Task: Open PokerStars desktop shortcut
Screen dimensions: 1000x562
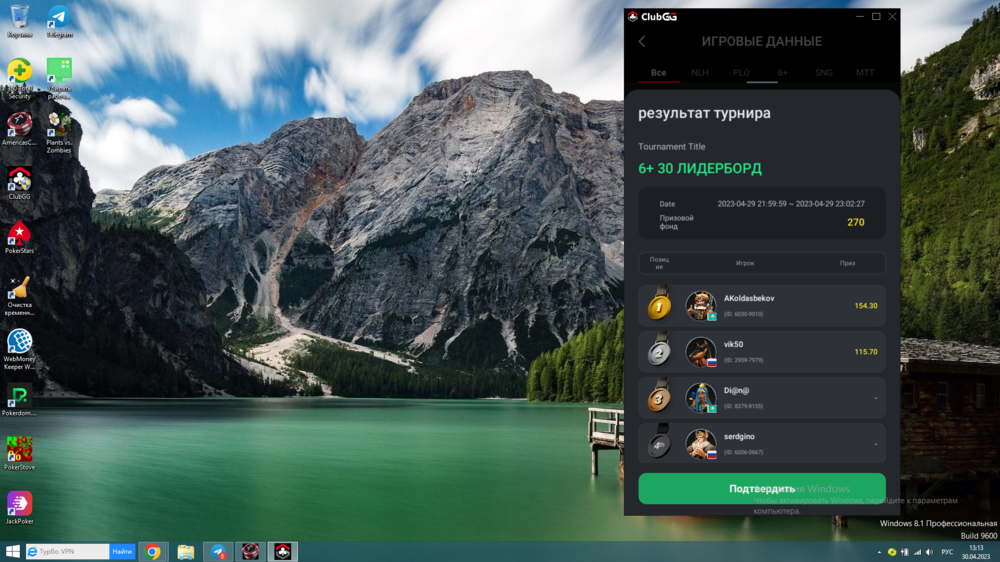Action: coord(19,235)
